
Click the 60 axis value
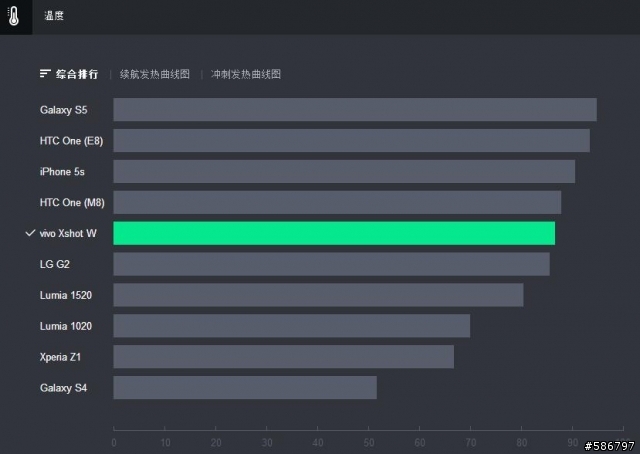(x=420, y=443)
